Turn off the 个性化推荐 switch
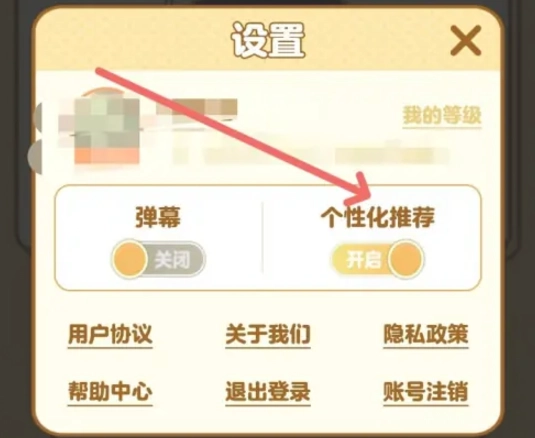This screenshot has height=438, width=535. coord(377,259)
